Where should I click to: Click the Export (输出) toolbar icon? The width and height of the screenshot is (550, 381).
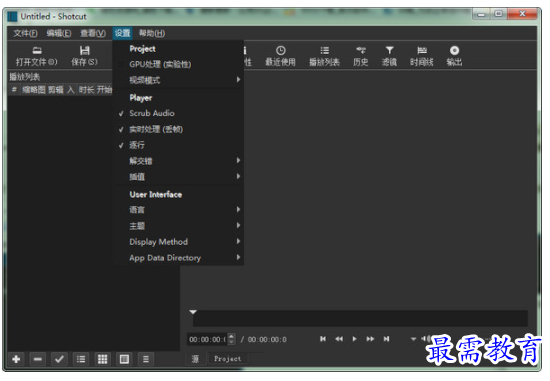(x=454, y=56)
